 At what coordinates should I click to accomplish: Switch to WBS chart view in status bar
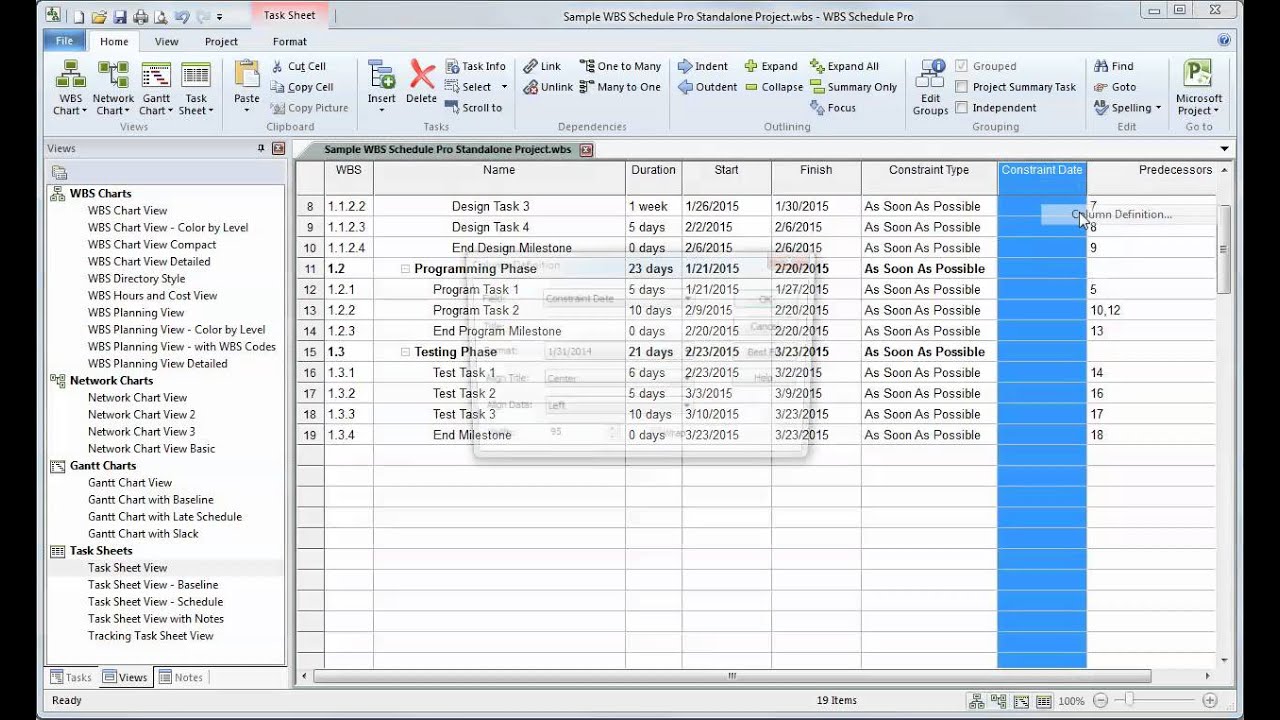click(976, 701)
